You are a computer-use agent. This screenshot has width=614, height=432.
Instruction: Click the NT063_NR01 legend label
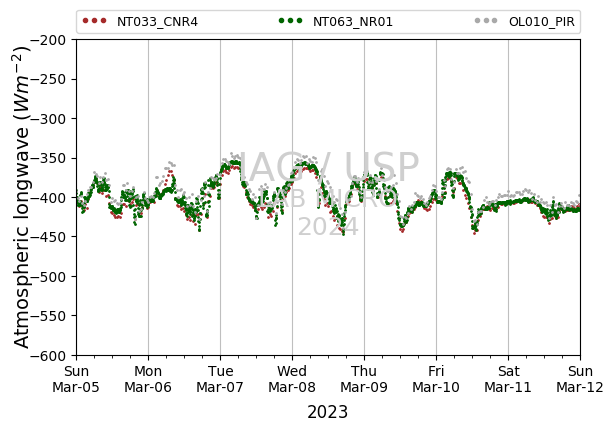pos(352,22)
